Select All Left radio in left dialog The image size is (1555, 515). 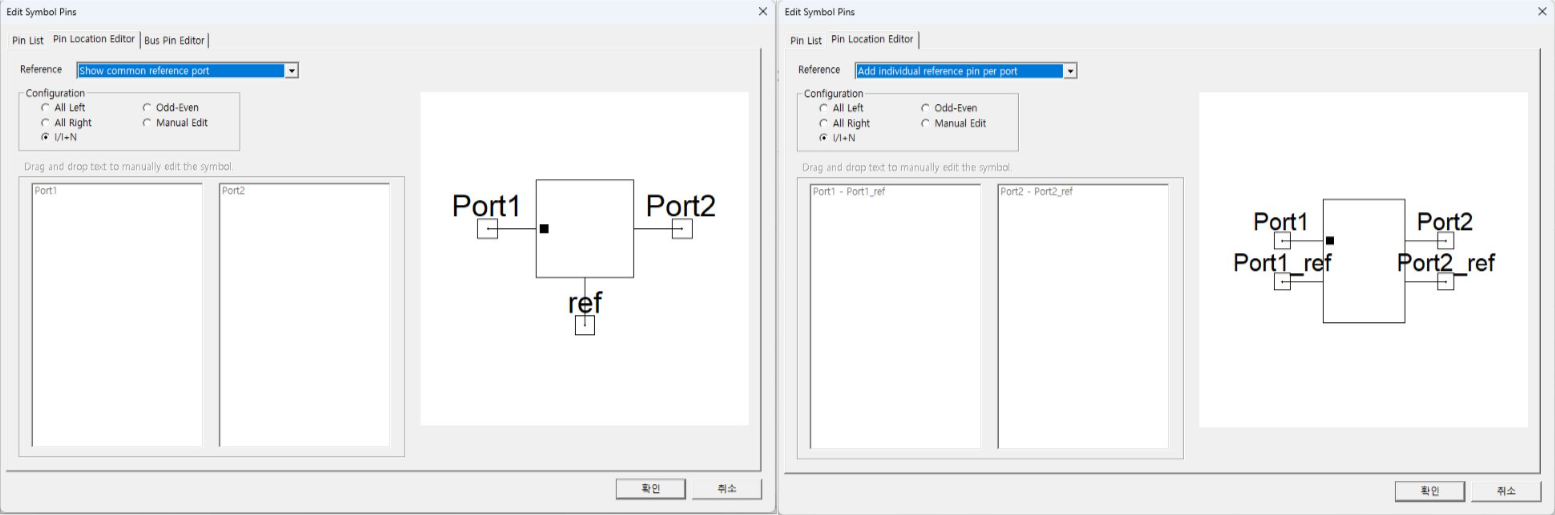click(45, 108)
